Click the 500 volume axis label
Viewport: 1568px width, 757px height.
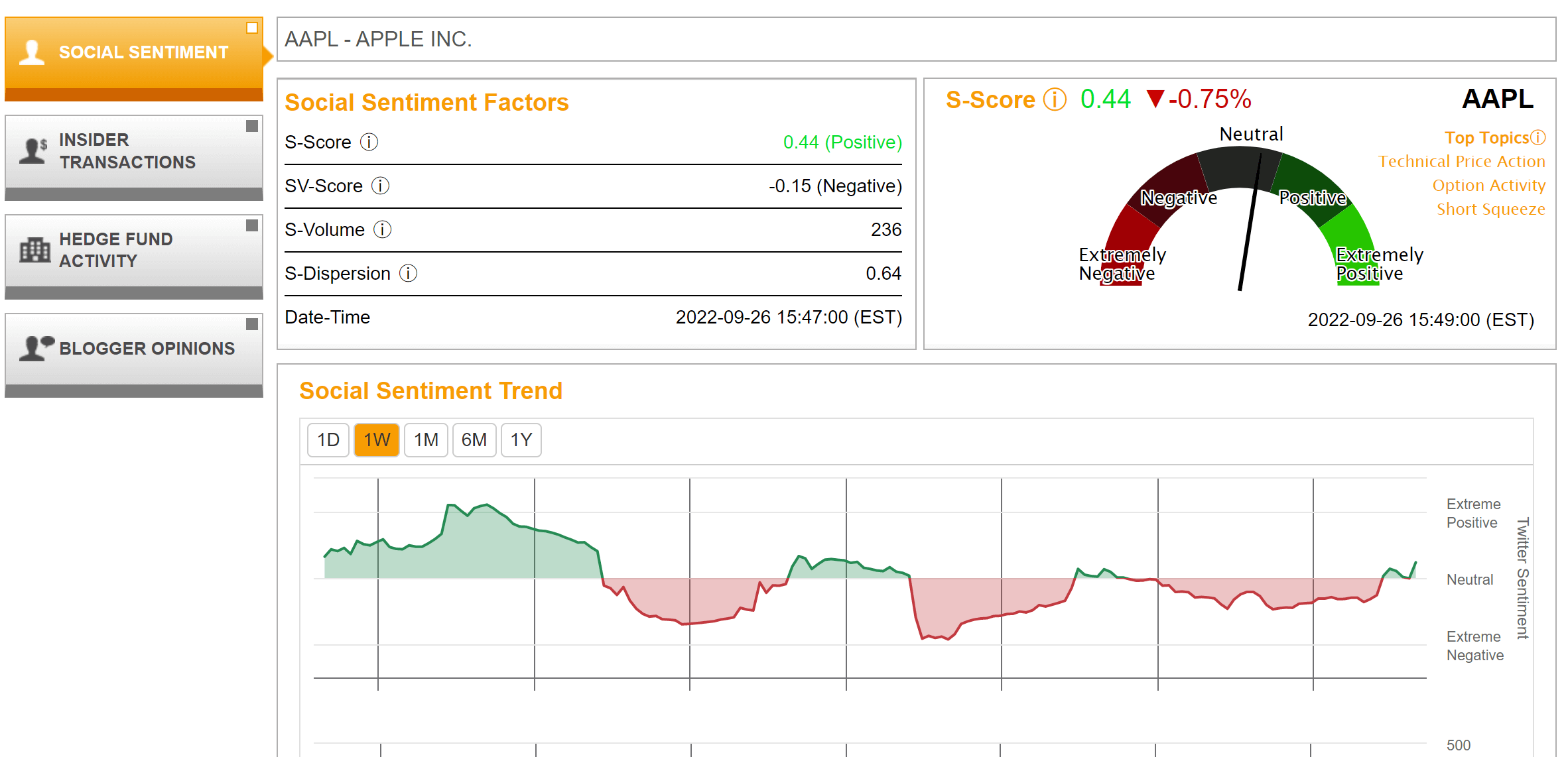point(1459,745)
